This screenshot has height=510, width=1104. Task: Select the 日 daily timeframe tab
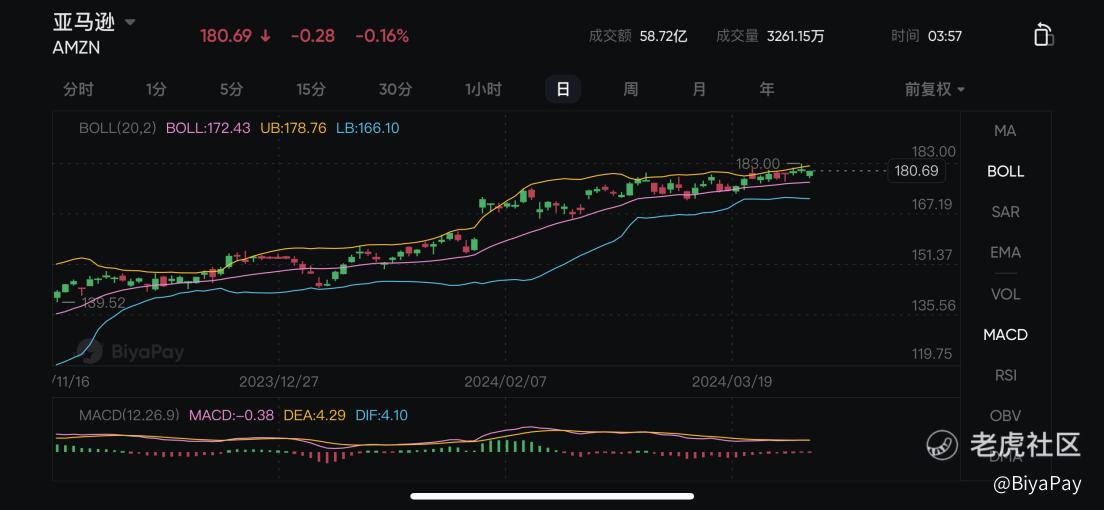pos(563,89)
